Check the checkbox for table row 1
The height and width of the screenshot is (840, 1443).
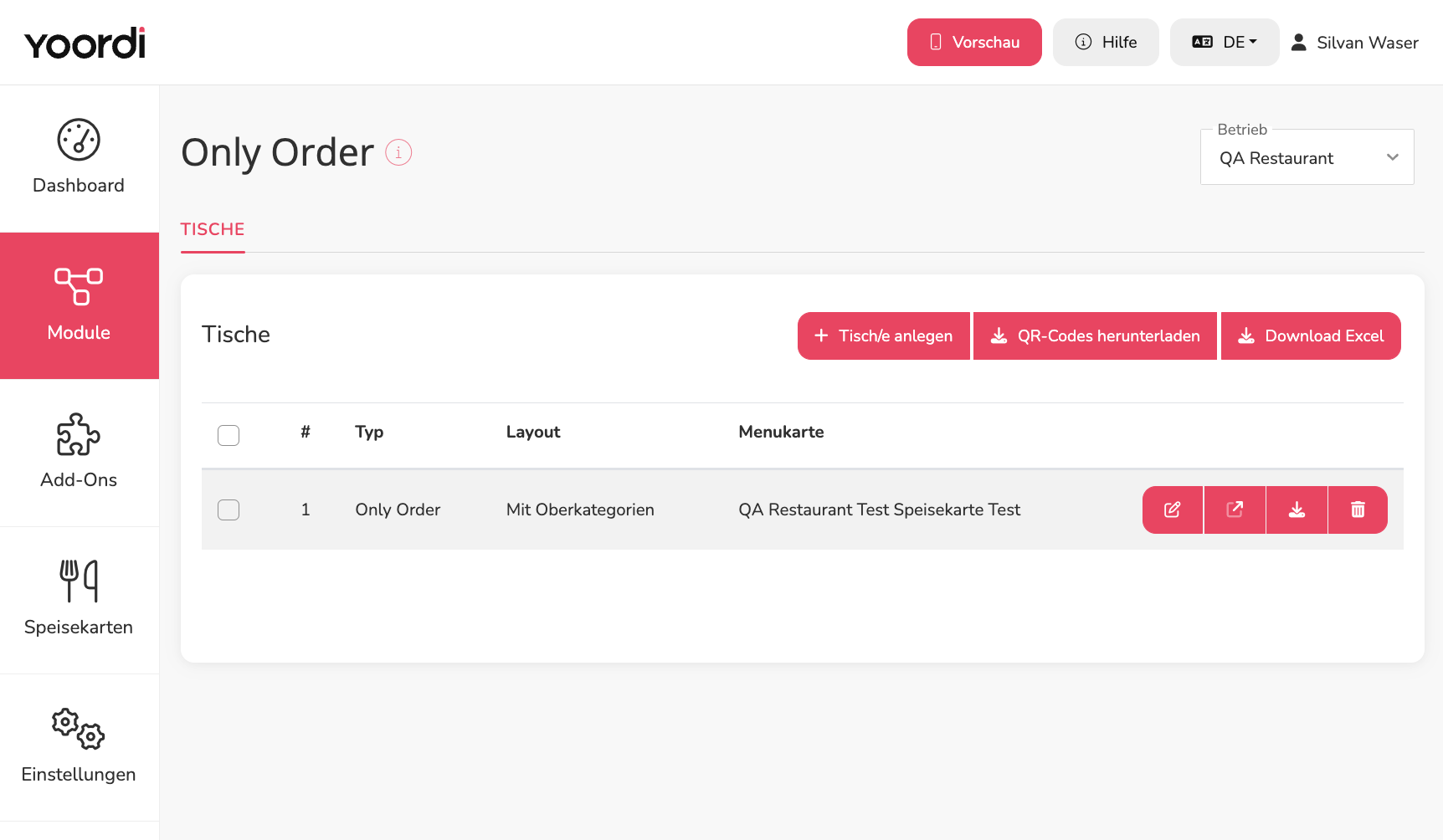[229, 510]
